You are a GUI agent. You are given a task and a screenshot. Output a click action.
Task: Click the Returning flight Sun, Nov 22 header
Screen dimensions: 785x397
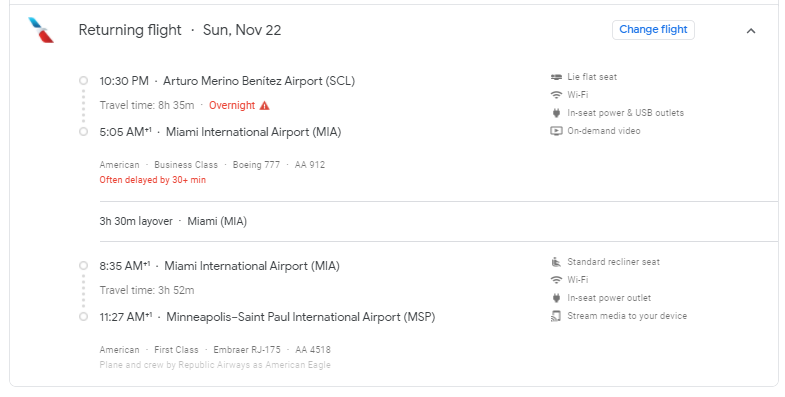(180, 30)
